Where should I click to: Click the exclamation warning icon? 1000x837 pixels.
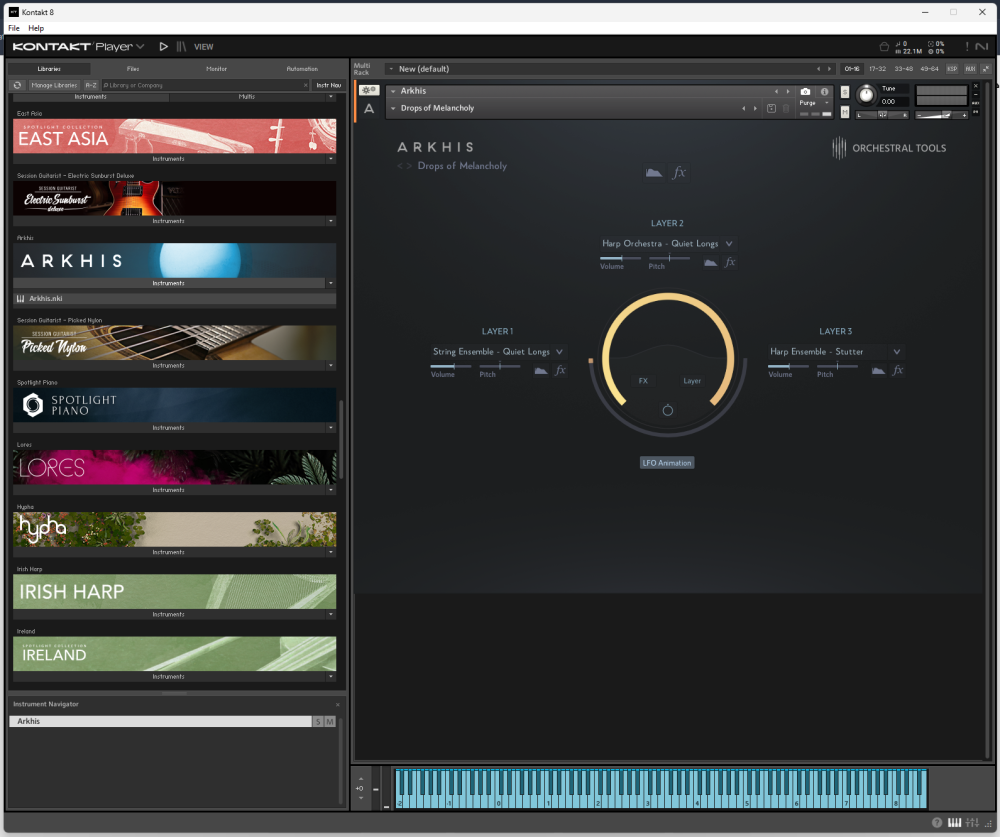click(967, 47)
